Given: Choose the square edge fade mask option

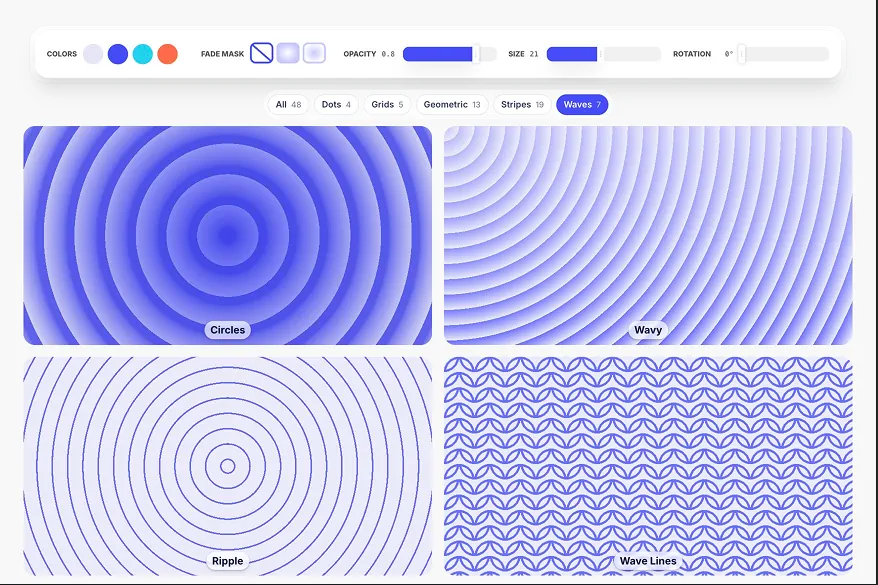Looking at the screenshot, I should click(x=314, y=53).
